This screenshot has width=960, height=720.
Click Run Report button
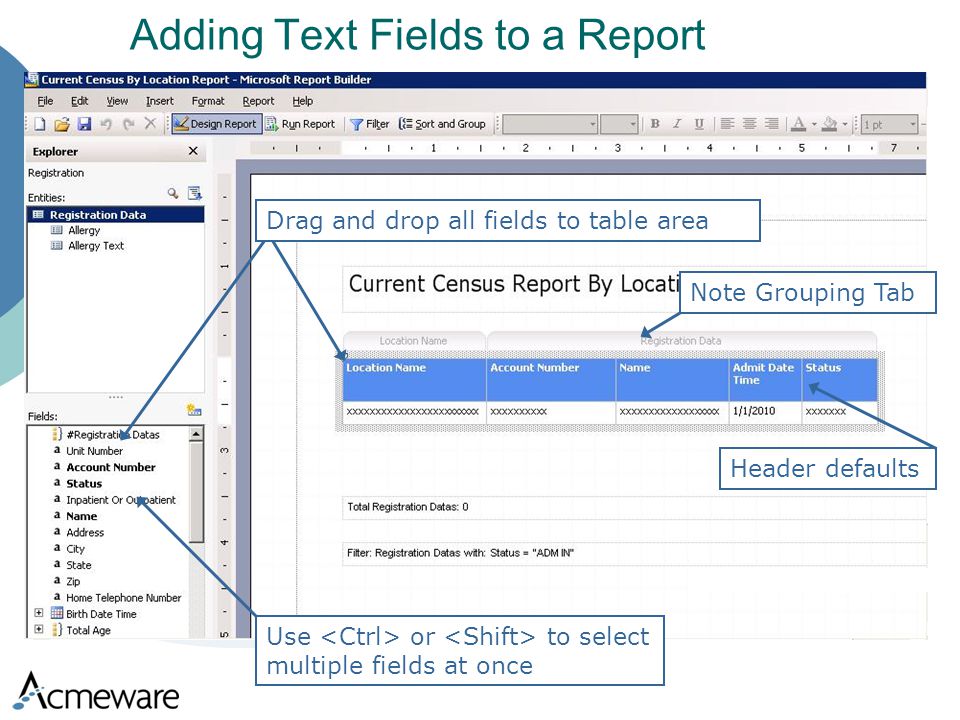(x=301, y=124)
